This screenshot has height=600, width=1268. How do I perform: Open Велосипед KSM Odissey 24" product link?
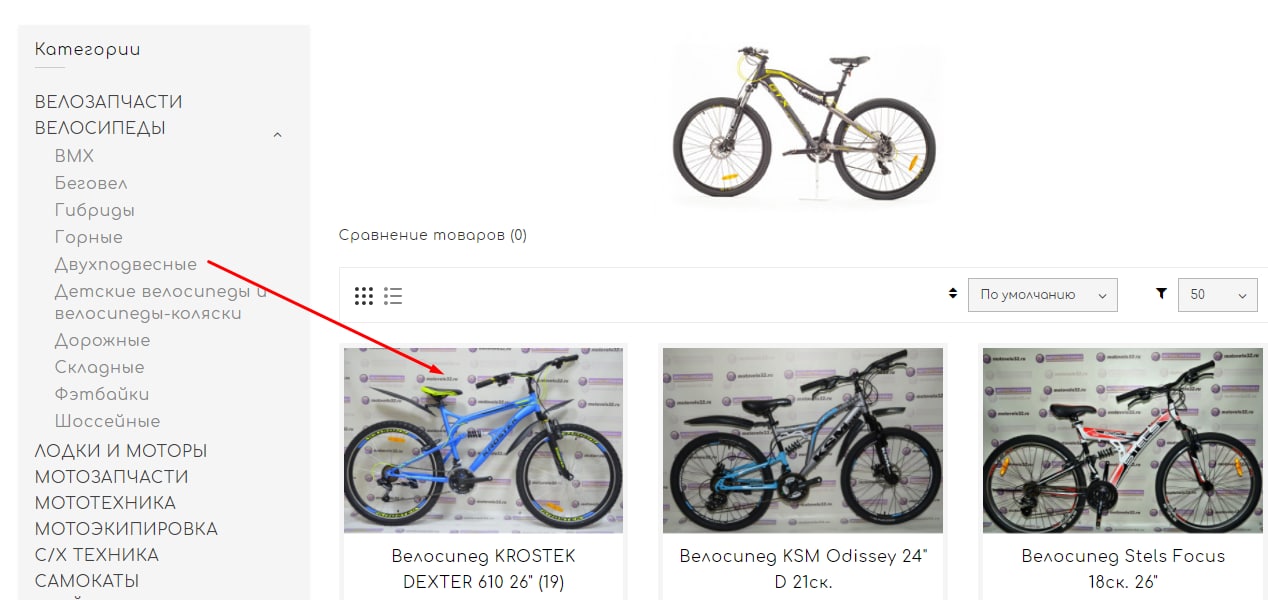[803, 568]
